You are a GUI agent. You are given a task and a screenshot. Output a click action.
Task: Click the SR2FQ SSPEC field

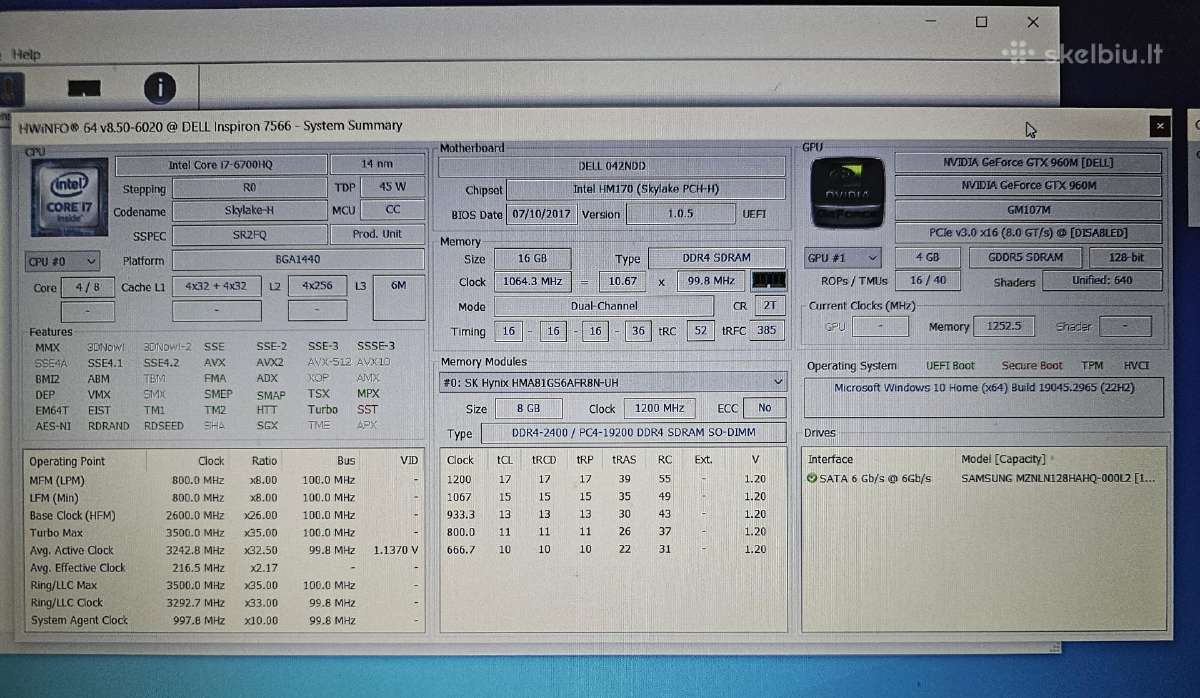click(x=249, y=236)
